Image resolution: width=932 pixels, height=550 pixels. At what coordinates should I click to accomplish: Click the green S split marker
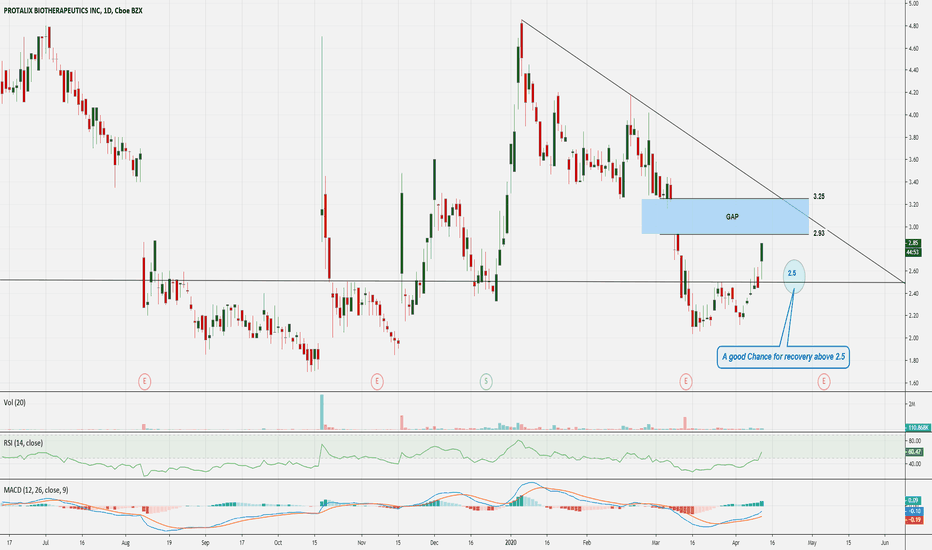pyautogui.click(x=486, y=381)
